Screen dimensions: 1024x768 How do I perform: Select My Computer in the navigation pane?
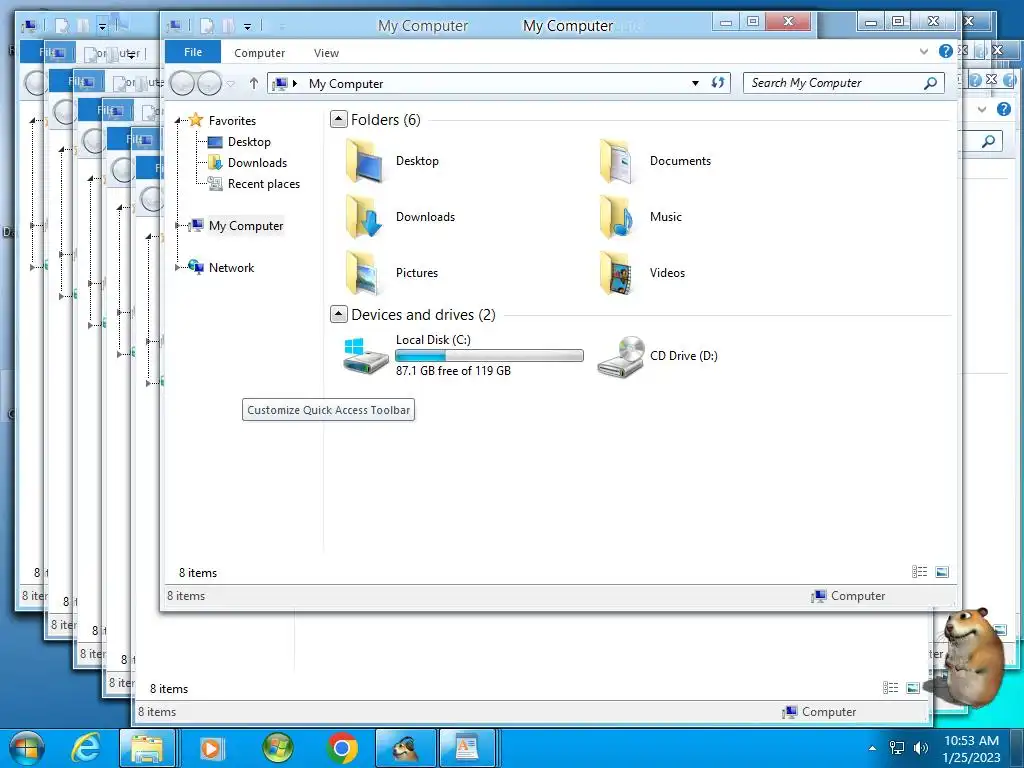[x=246, y=226]
